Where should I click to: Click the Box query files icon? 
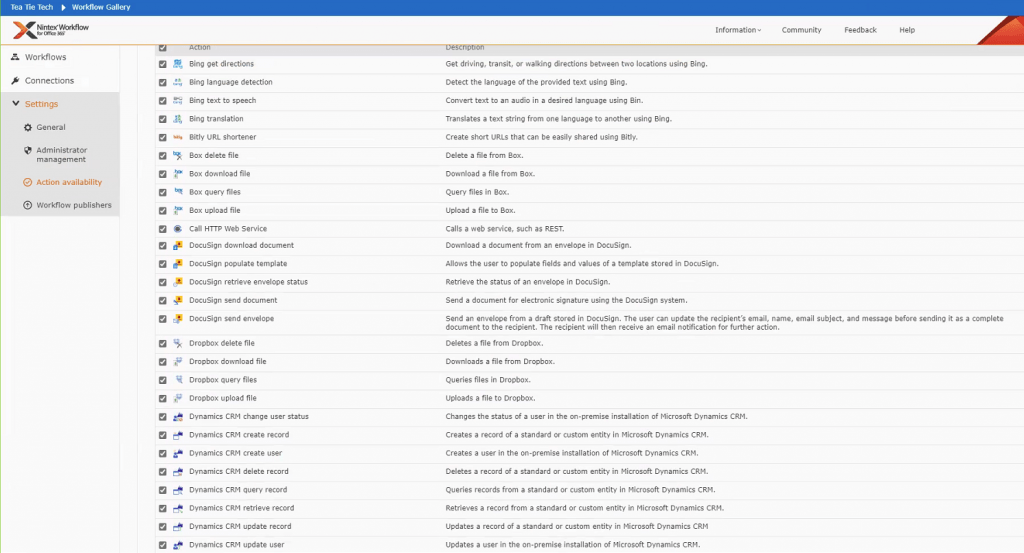pos(178,192)
